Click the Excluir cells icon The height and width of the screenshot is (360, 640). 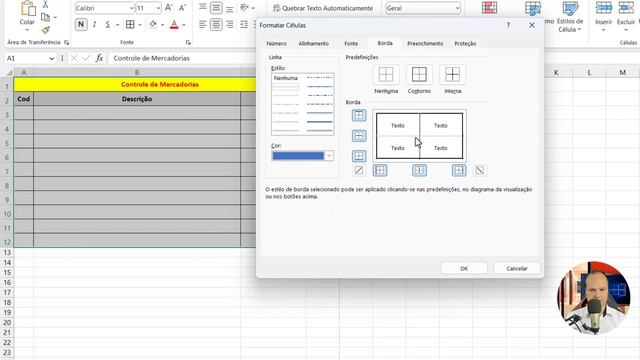(626, 8)
